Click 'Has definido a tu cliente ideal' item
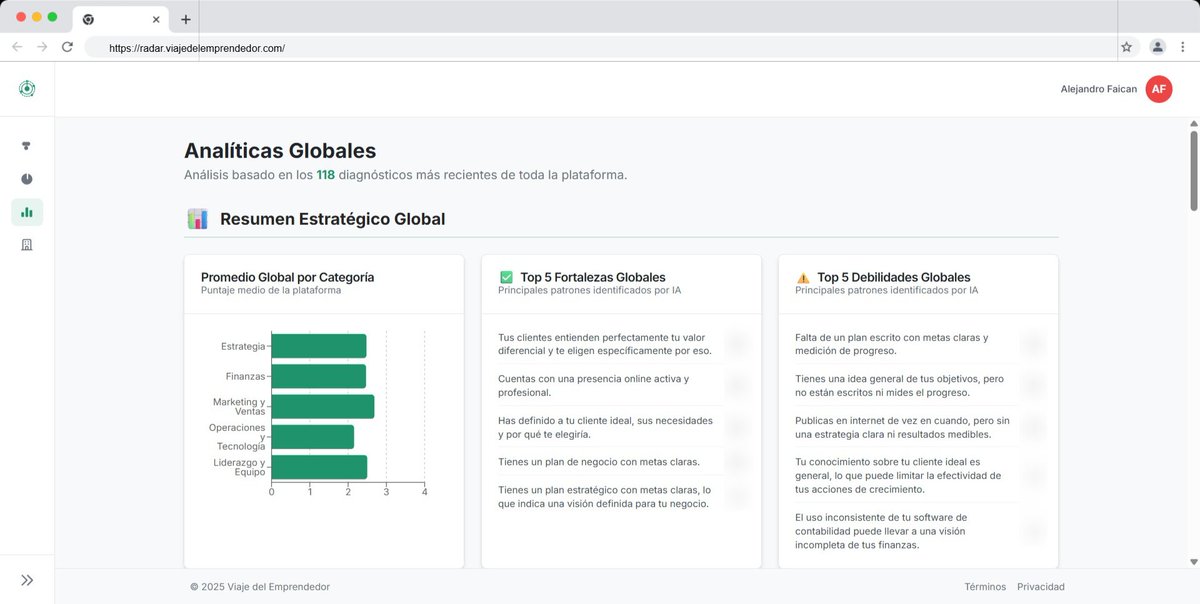This screenshot has width=1200, height=604. [x=605, y=427]
